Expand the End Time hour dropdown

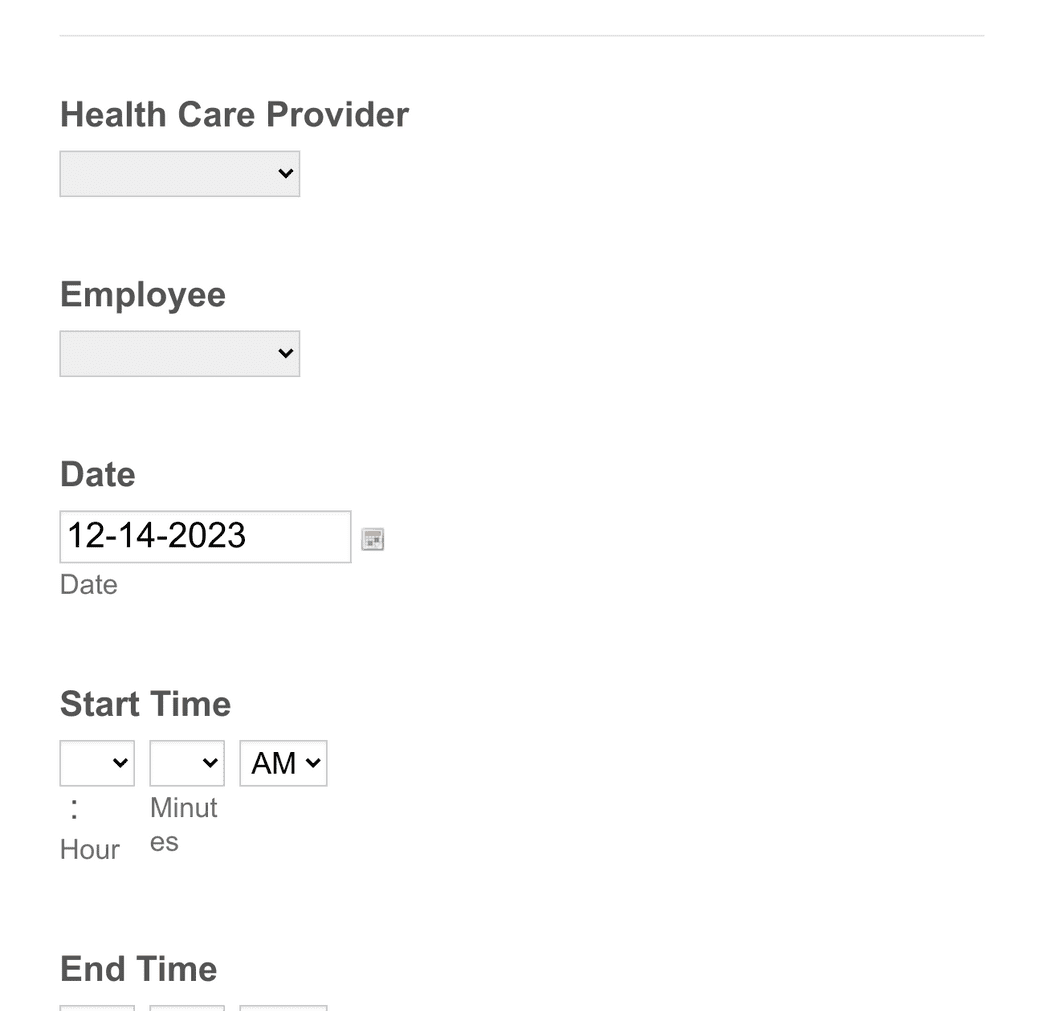[x=96, y=1008]
